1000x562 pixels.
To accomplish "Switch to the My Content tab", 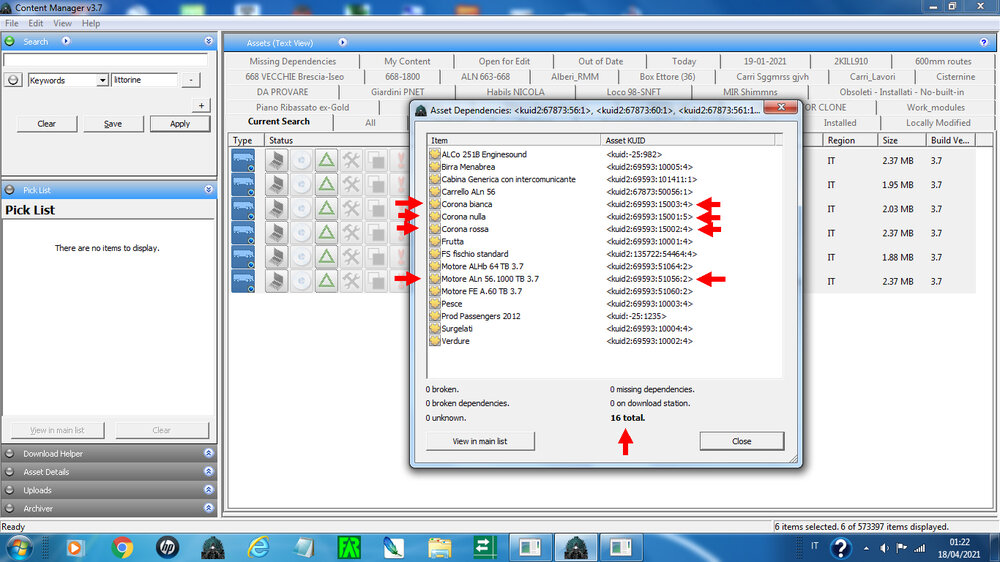I will coord(407,61).
